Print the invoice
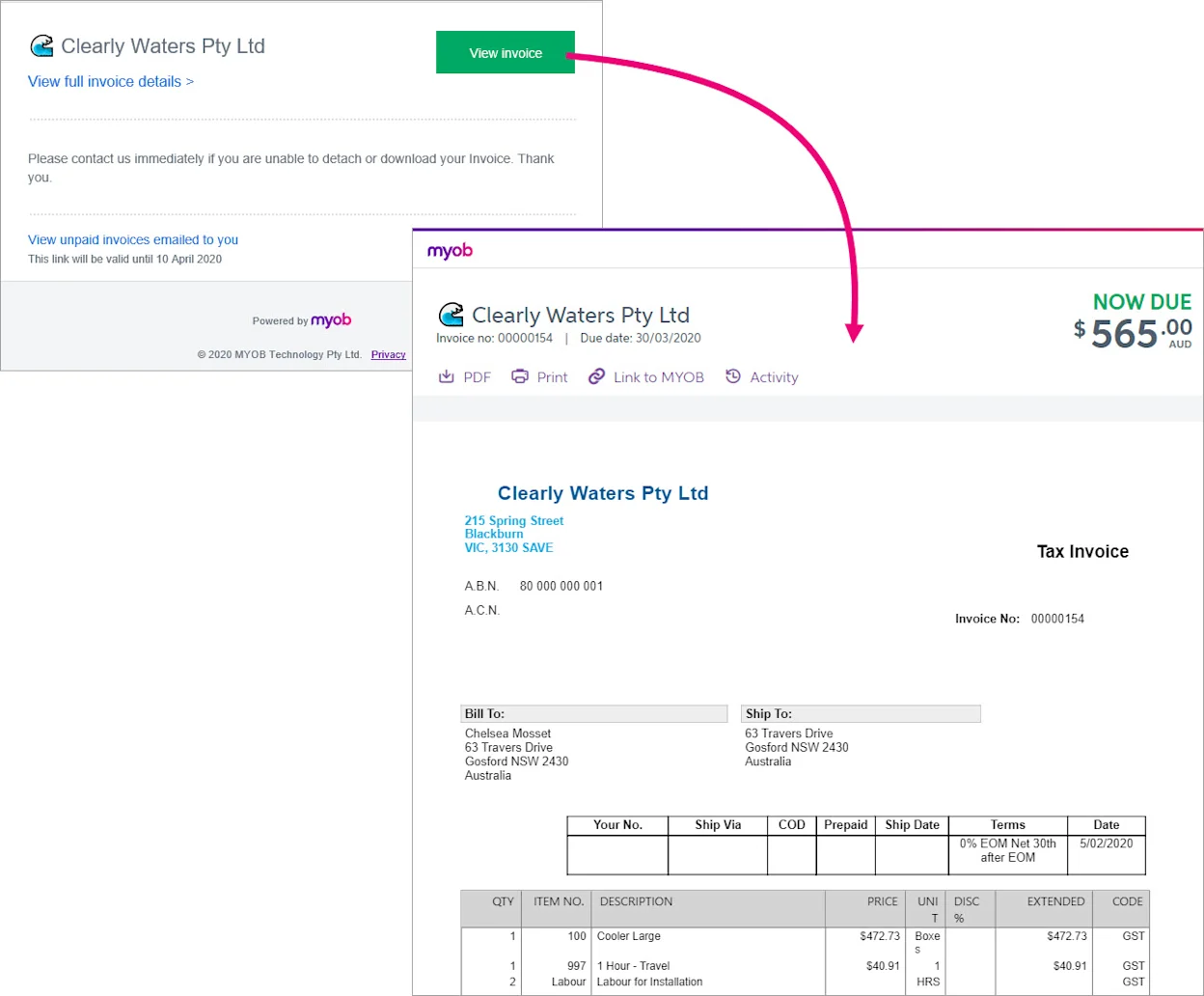The width and height of the screenshot is (1204, 996). (x=538, y=376)
